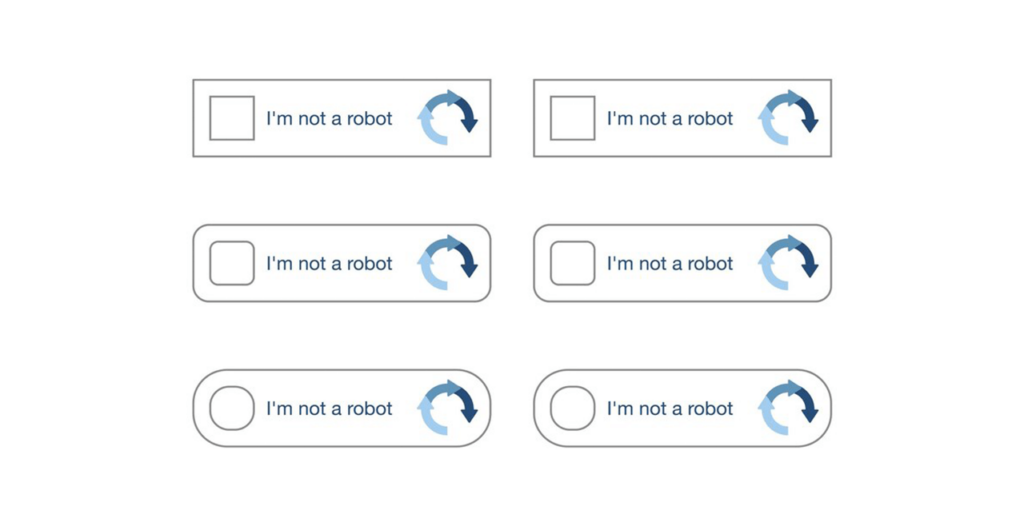
Task: Check the sharp square checkbox in top-right widget
Action: point(573,118)
